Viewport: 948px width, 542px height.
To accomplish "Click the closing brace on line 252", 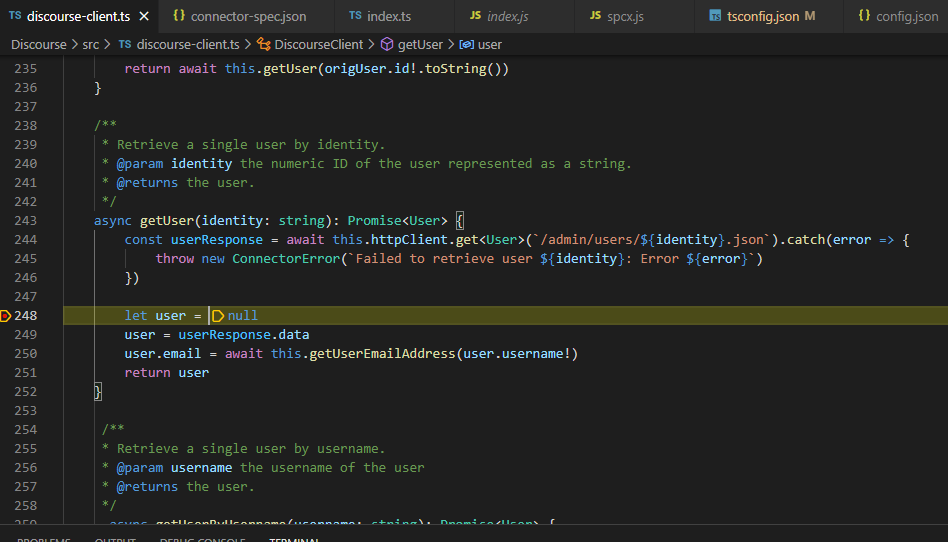I will pos(98,391).
